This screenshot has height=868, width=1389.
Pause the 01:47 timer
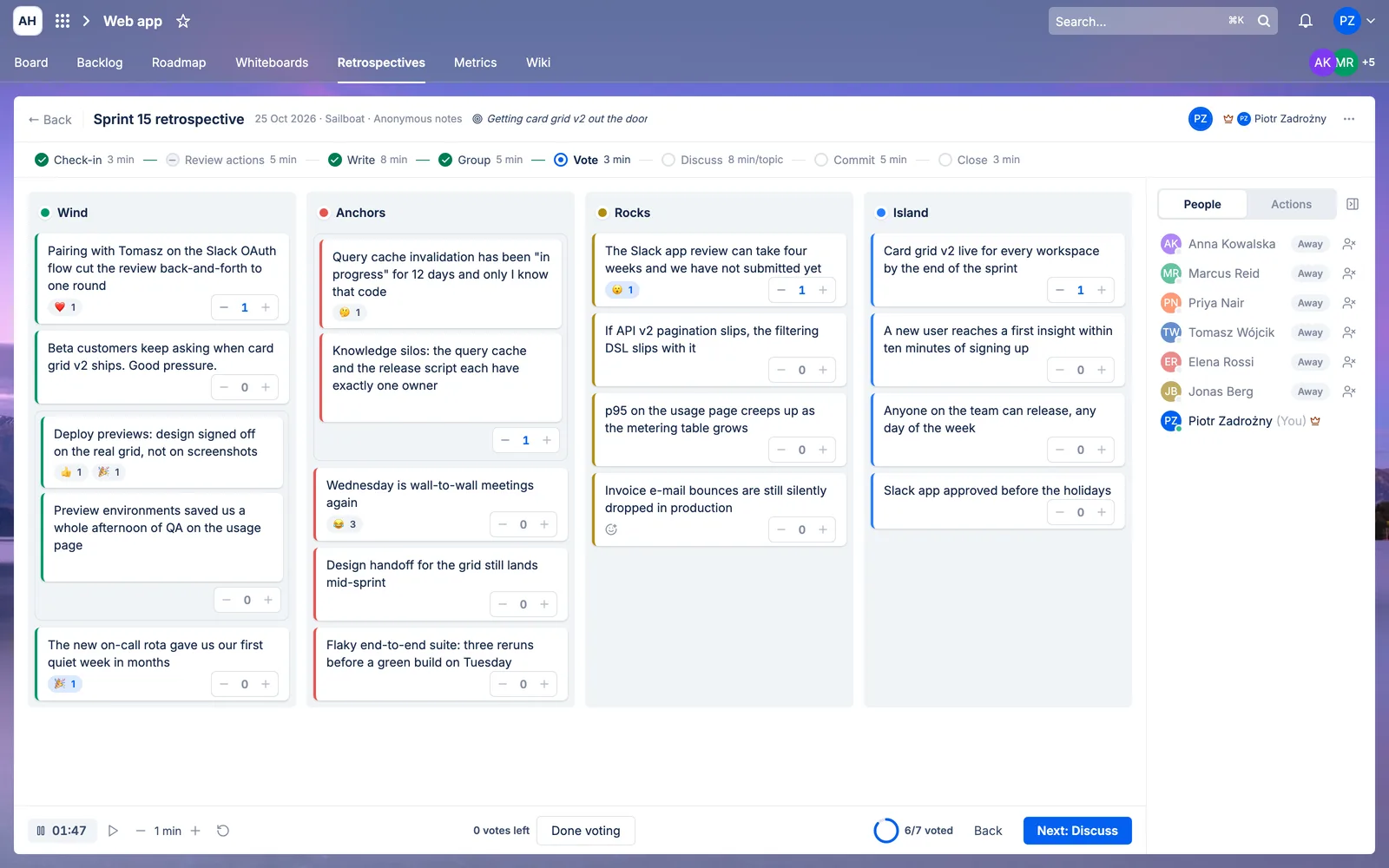click(x=41, y=831)
